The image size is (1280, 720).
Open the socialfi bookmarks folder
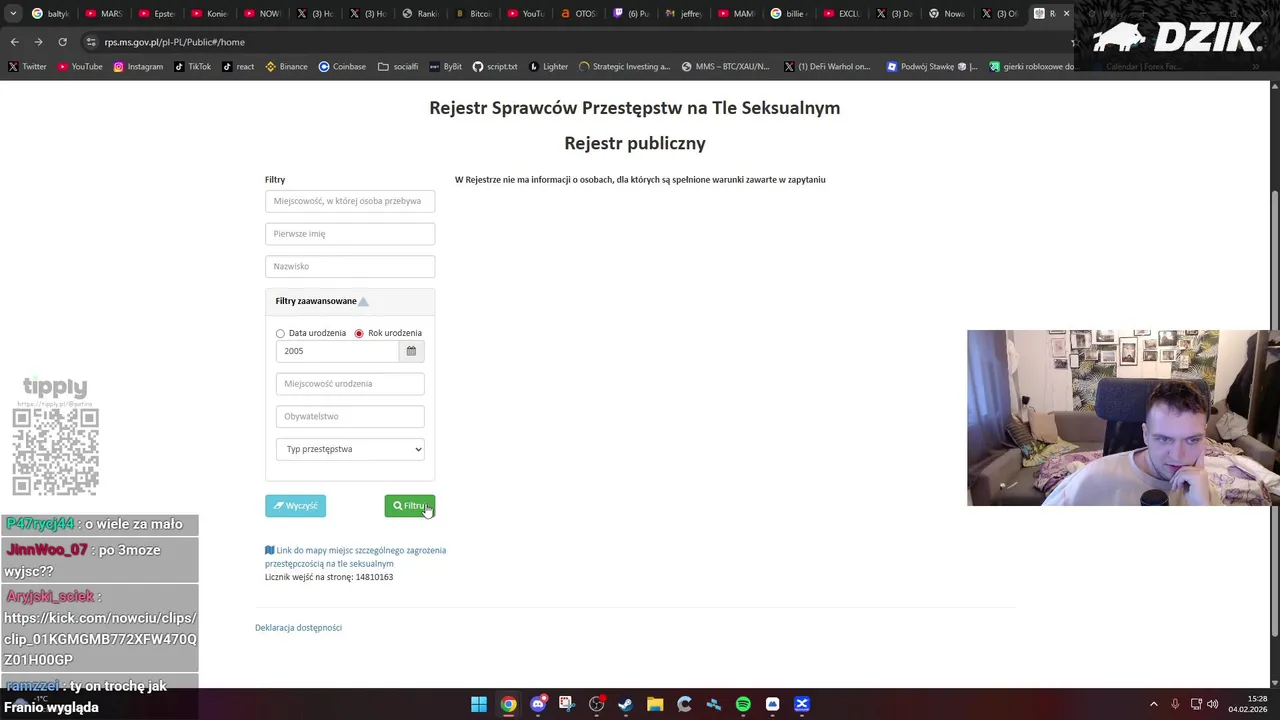(398, 67)
